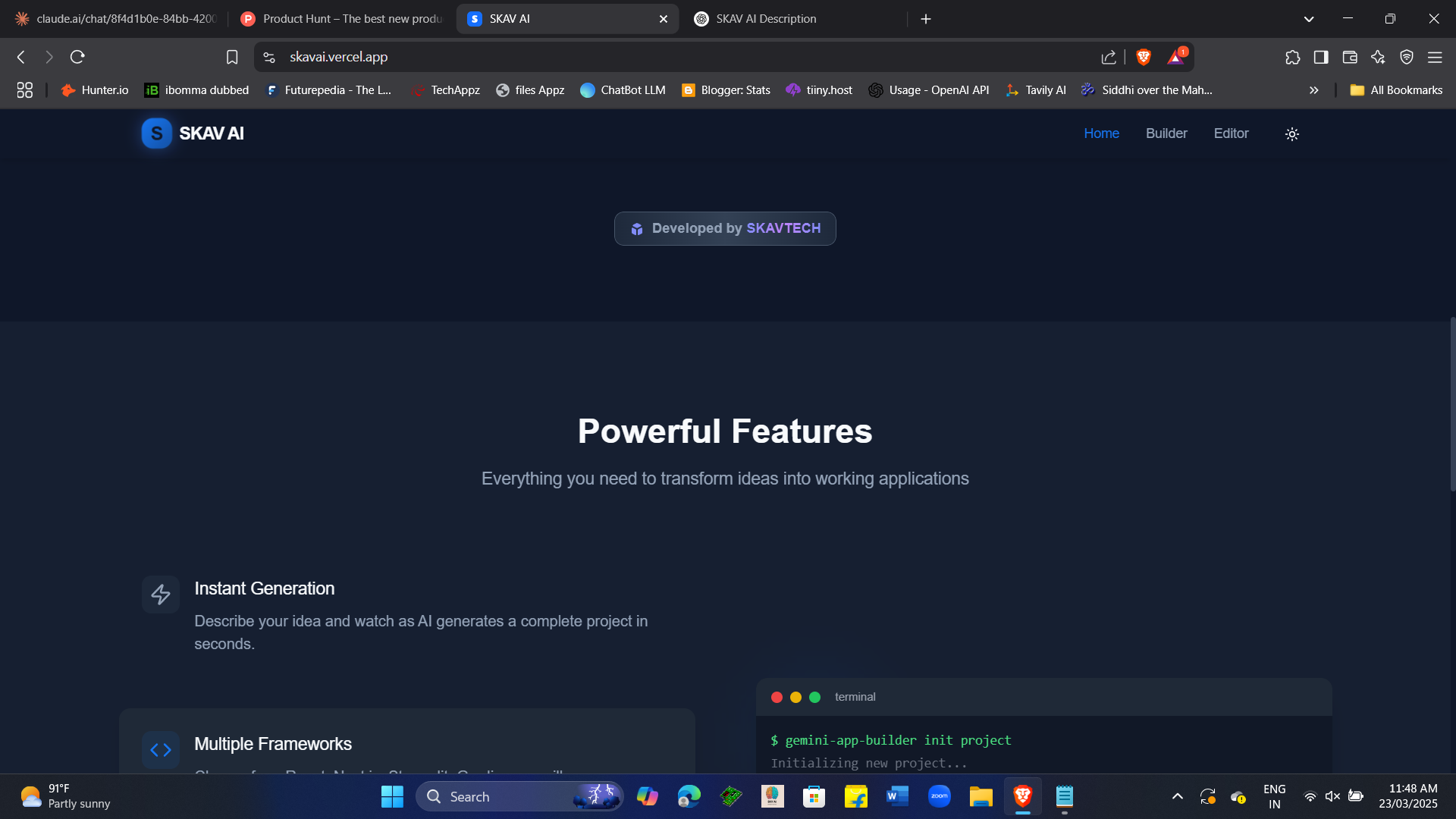Open the bookmarks bar apps grid icon
Image resolution: width=1456 pixels, height=819 pixels.
tap(24, 90)
